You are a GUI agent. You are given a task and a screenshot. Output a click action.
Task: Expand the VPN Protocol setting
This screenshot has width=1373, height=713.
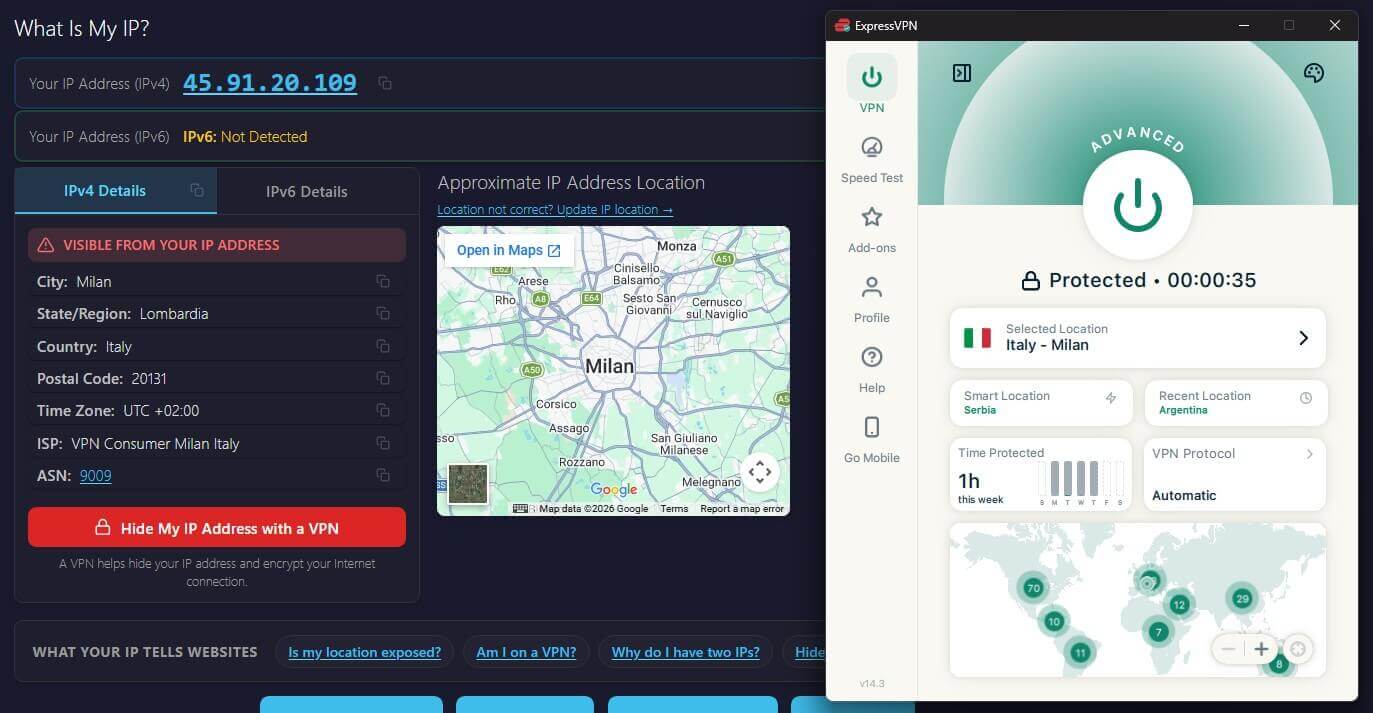click(x=1235, y=474)
